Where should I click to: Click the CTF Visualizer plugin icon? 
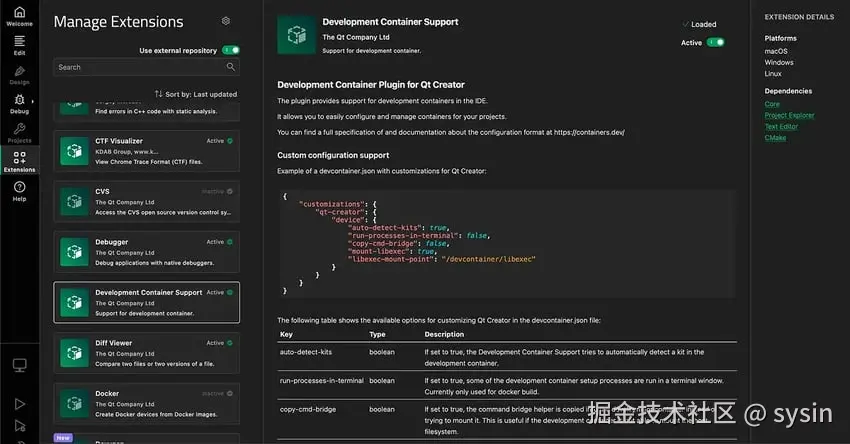click(x=74, y=151)
